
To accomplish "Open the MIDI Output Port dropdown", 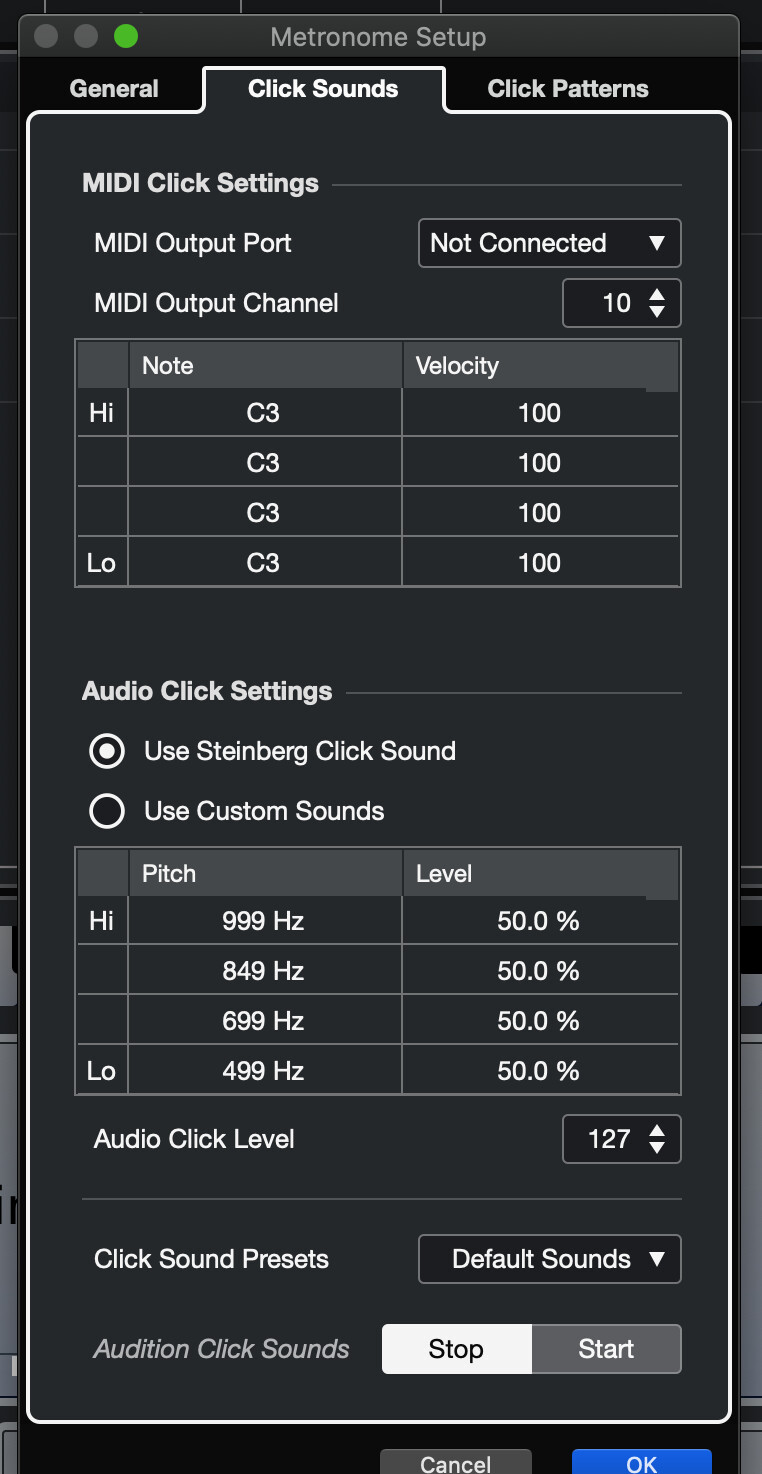I will point(549,243).
